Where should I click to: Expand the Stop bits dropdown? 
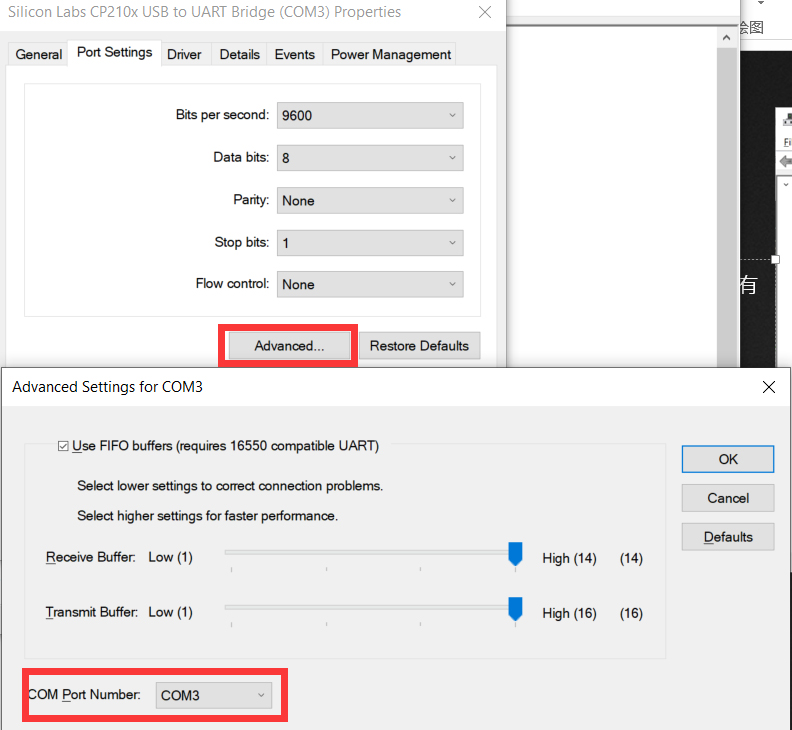pyautogui.click(x=370, y=243)
